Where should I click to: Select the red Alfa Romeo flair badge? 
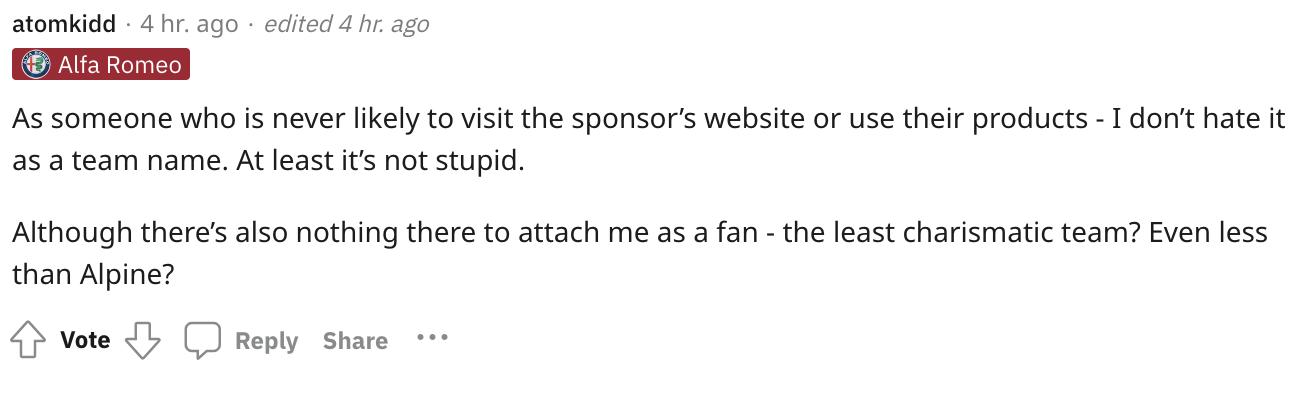click(101, 65)
